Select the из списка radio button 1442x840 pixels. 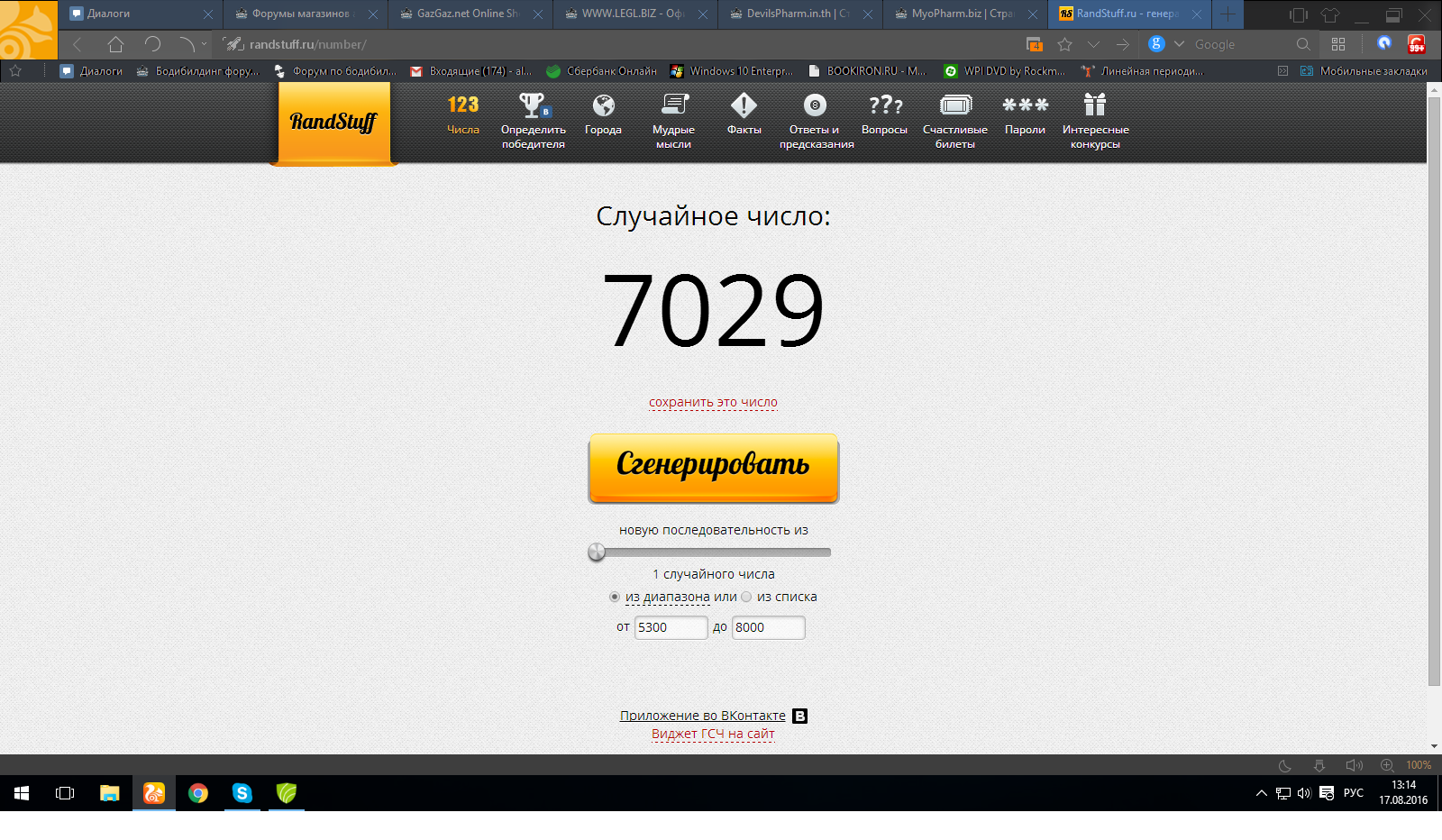click(x=746, y=597)
